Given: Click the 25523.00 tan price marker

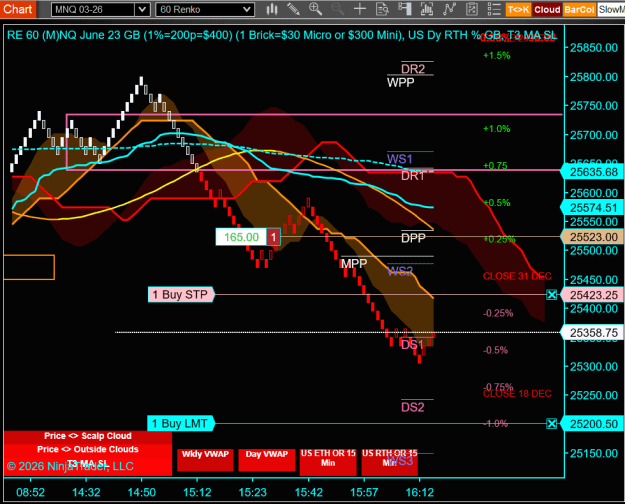Looking at the screenshot, I should click(593, 237).
